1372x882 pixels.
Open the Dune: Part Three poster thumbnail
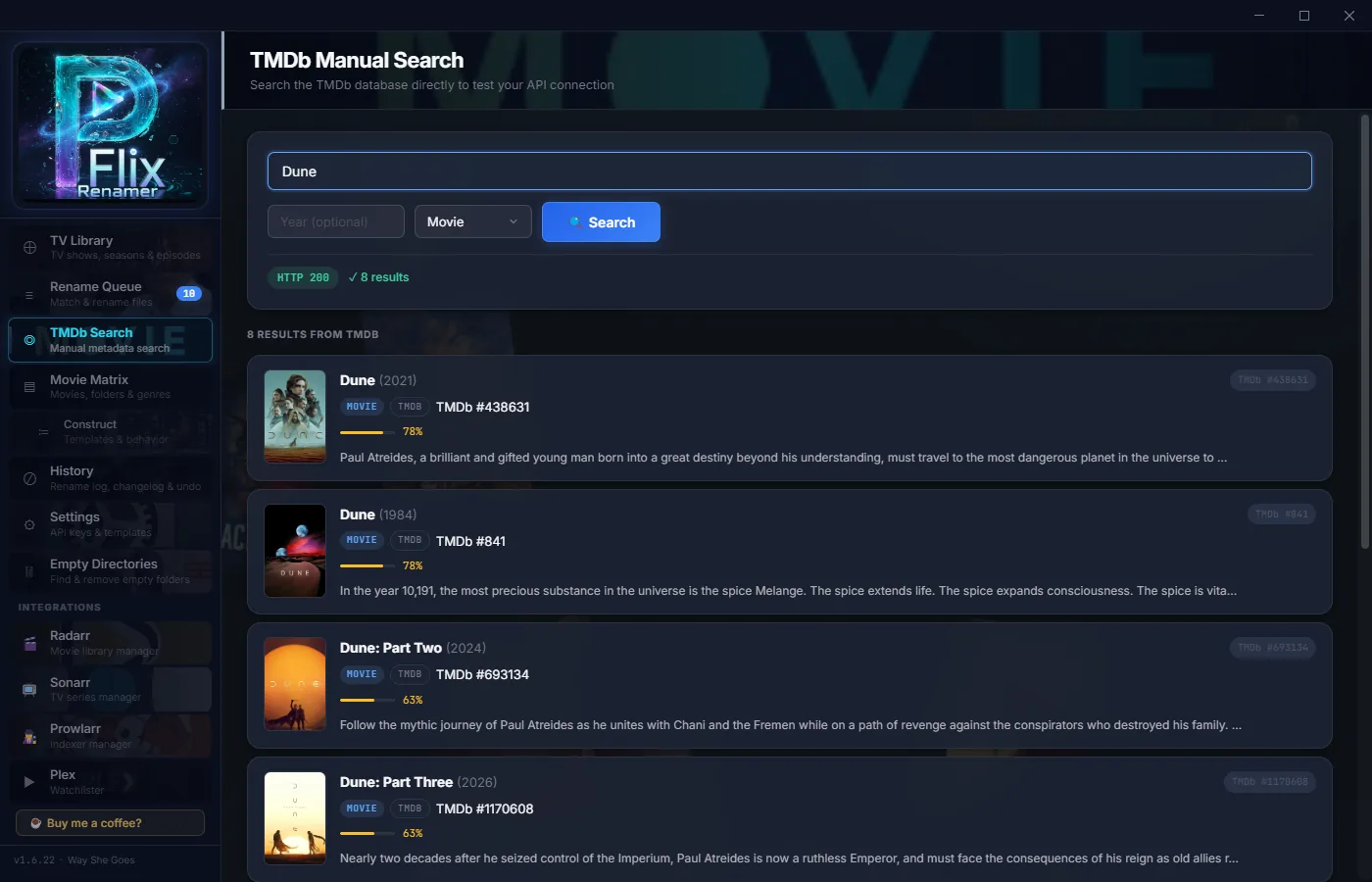pyautogui.click(x=295, y=818)
